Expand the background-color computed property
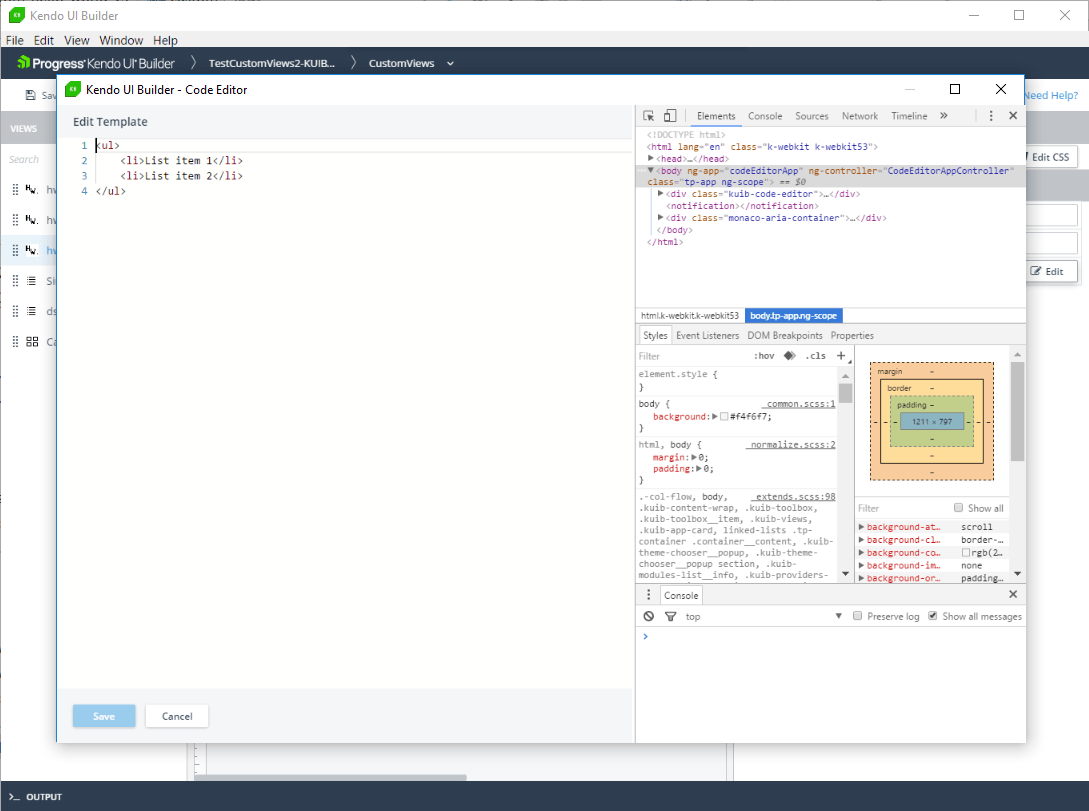The image size is (1089, 811). 862,551
